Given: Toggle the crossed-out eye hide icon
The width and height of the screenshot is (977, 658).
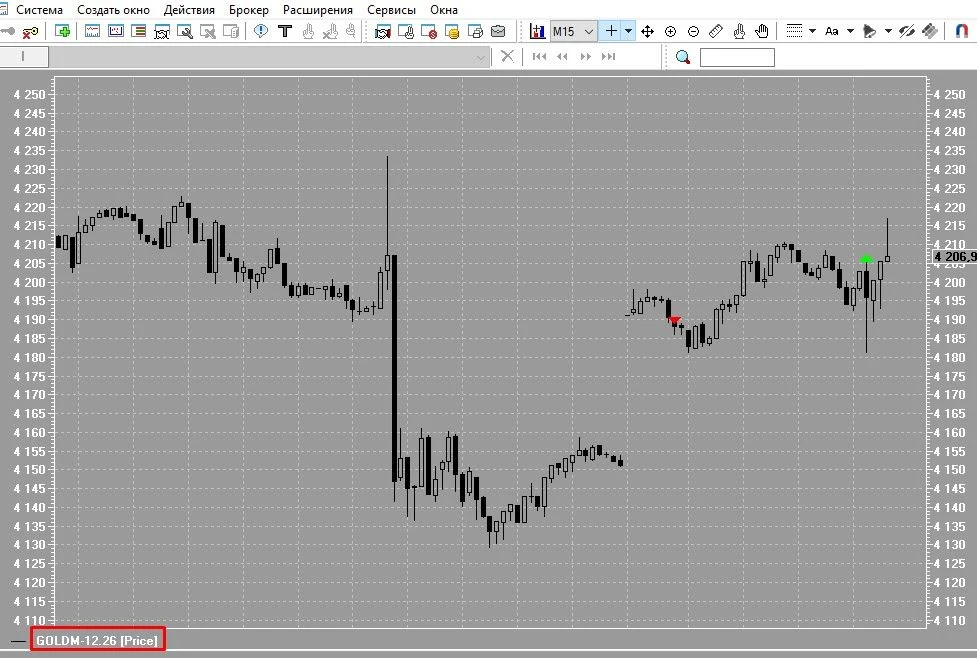Looking at the screenshot, I should pyautogui.click(x=907, y=31).
